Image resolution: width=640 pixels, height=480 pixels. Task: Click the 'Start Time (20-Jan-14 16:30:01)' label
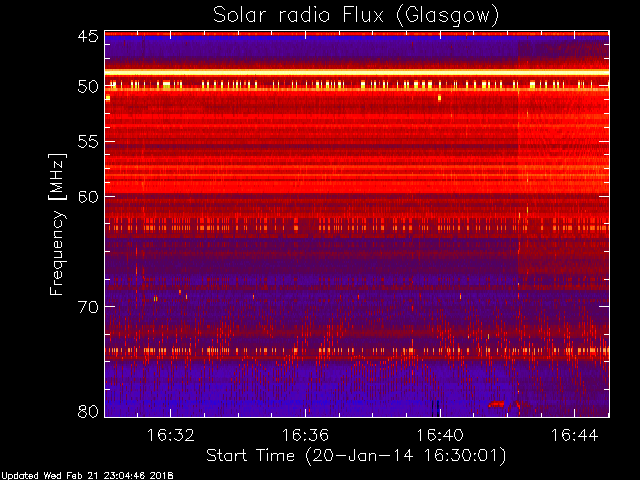356,456
